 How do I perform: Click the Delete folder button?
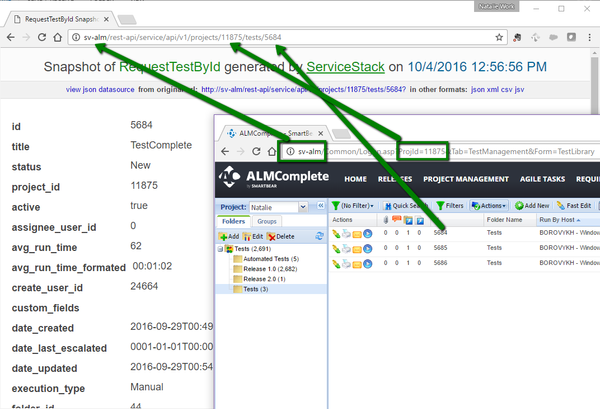point(281,236)
